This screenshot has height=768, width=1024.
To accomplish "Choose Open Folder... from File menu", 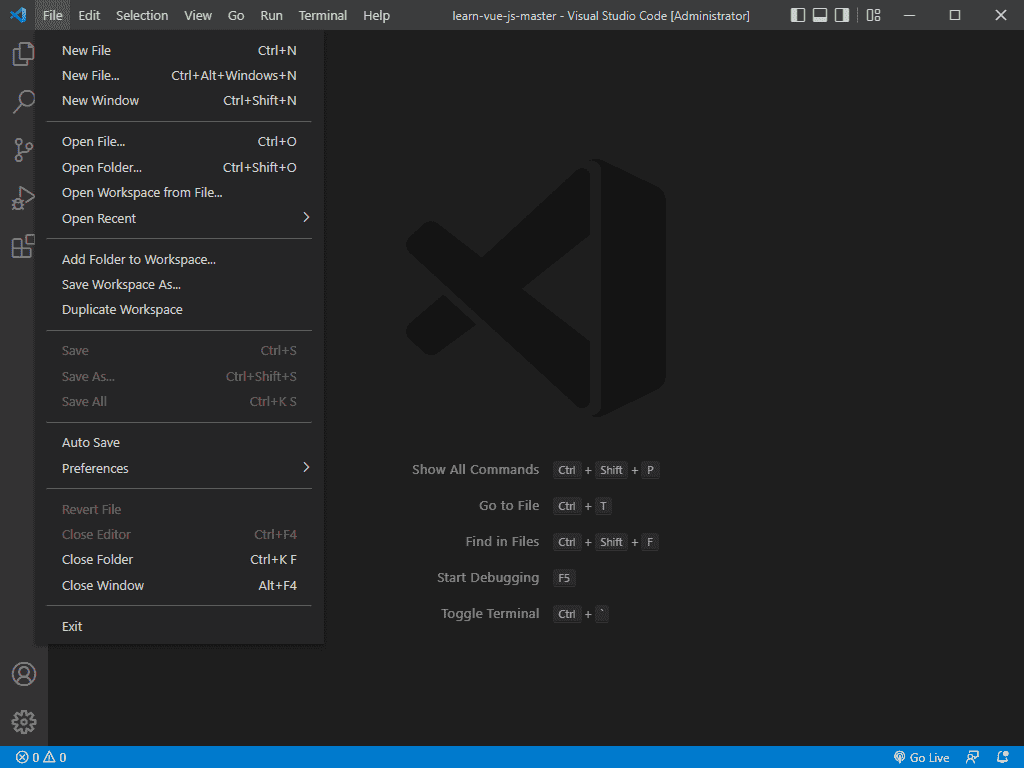I will tap(179, 167).
